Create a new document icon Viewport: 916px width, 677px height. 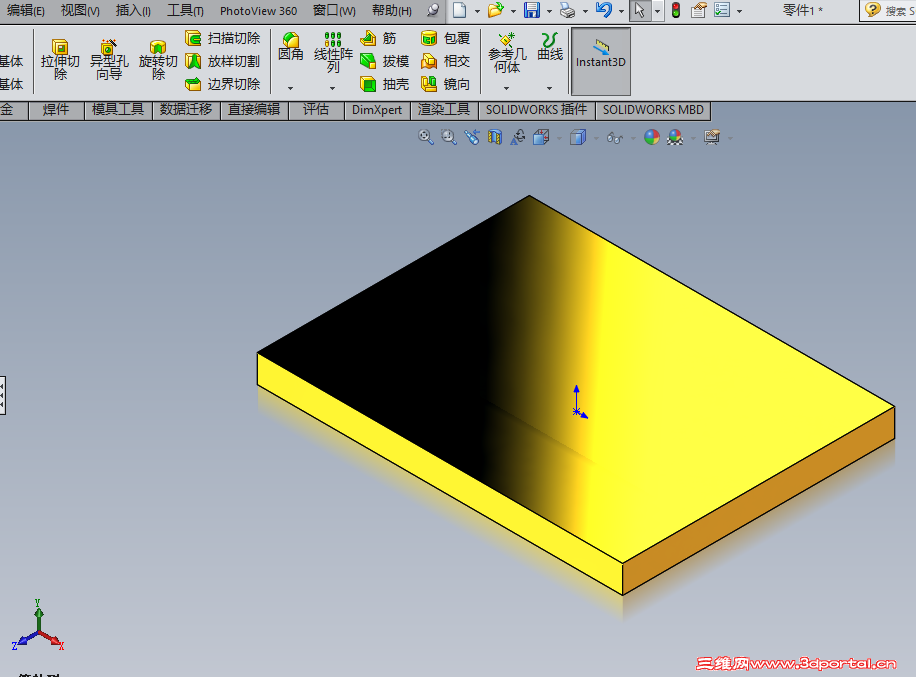[460, 10]
